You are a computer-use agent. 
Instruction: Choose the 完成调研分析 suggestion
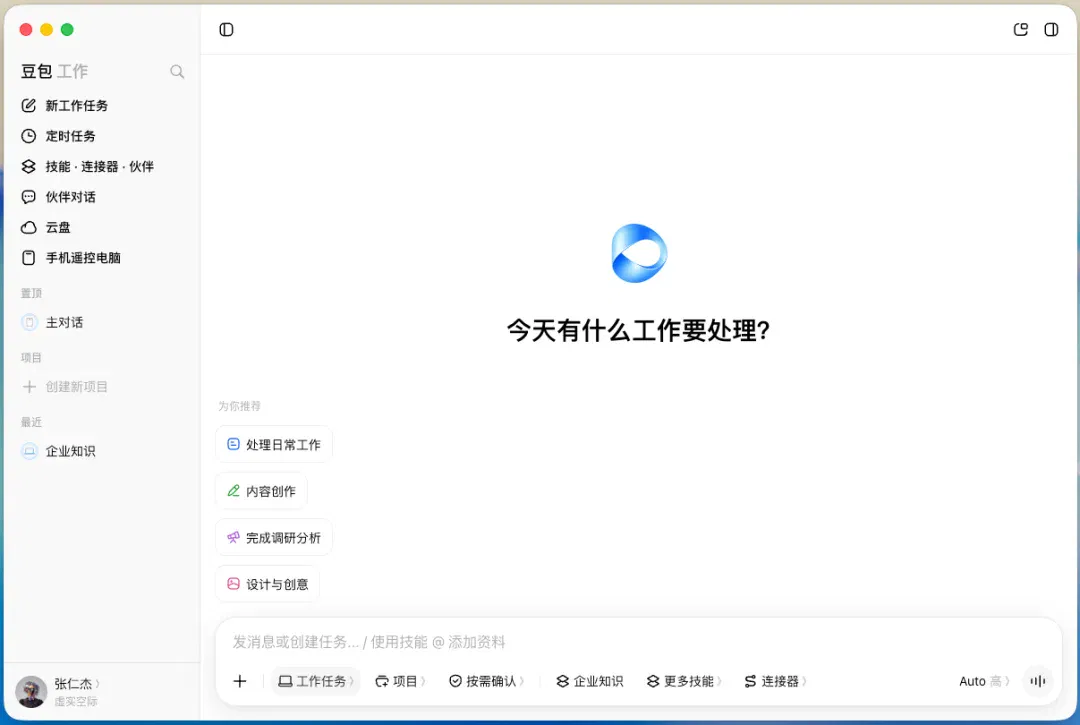coord(274,538)
